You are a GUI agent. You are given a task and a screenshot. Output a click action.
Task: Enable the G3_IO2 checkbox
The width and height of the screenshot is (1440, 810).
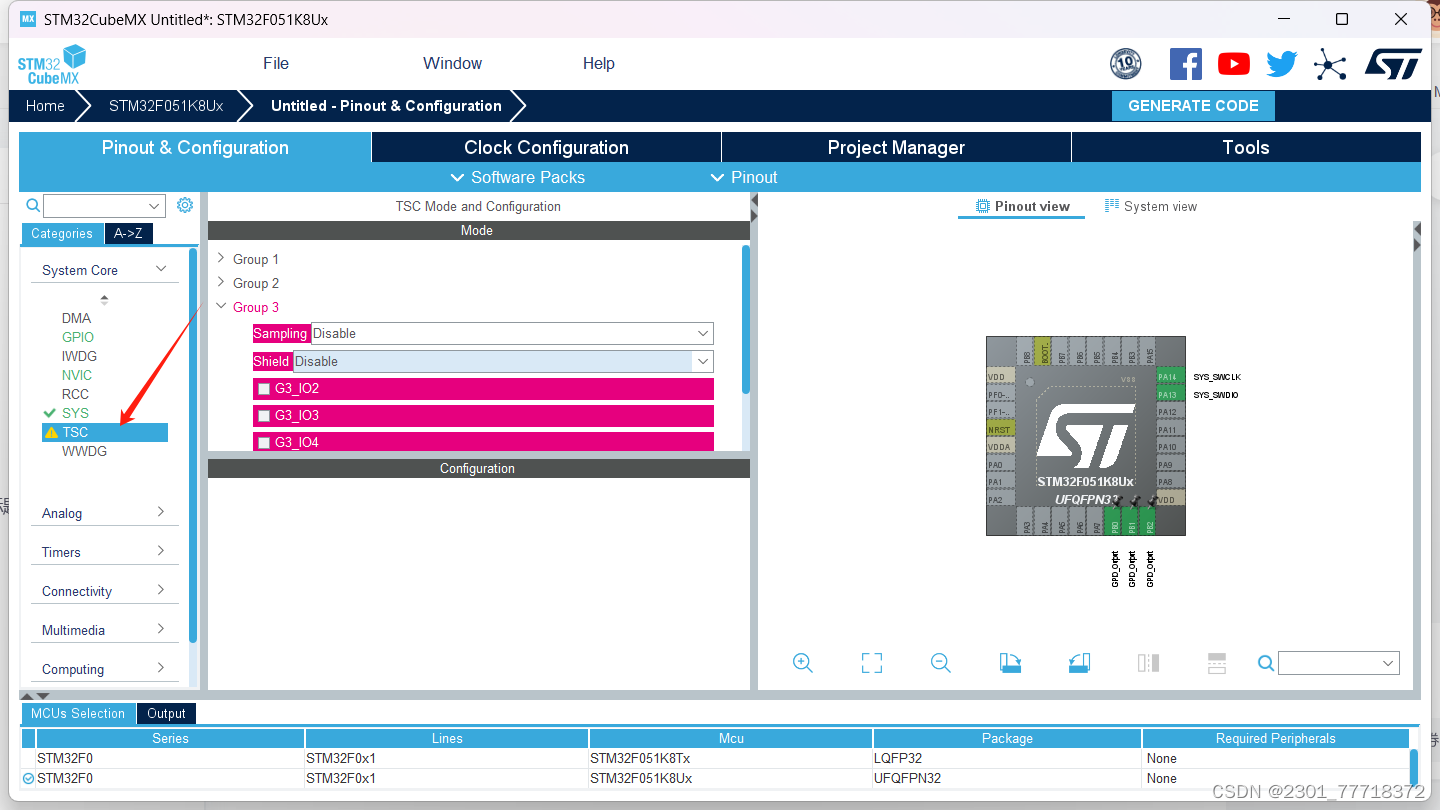(x=265, y=388)
